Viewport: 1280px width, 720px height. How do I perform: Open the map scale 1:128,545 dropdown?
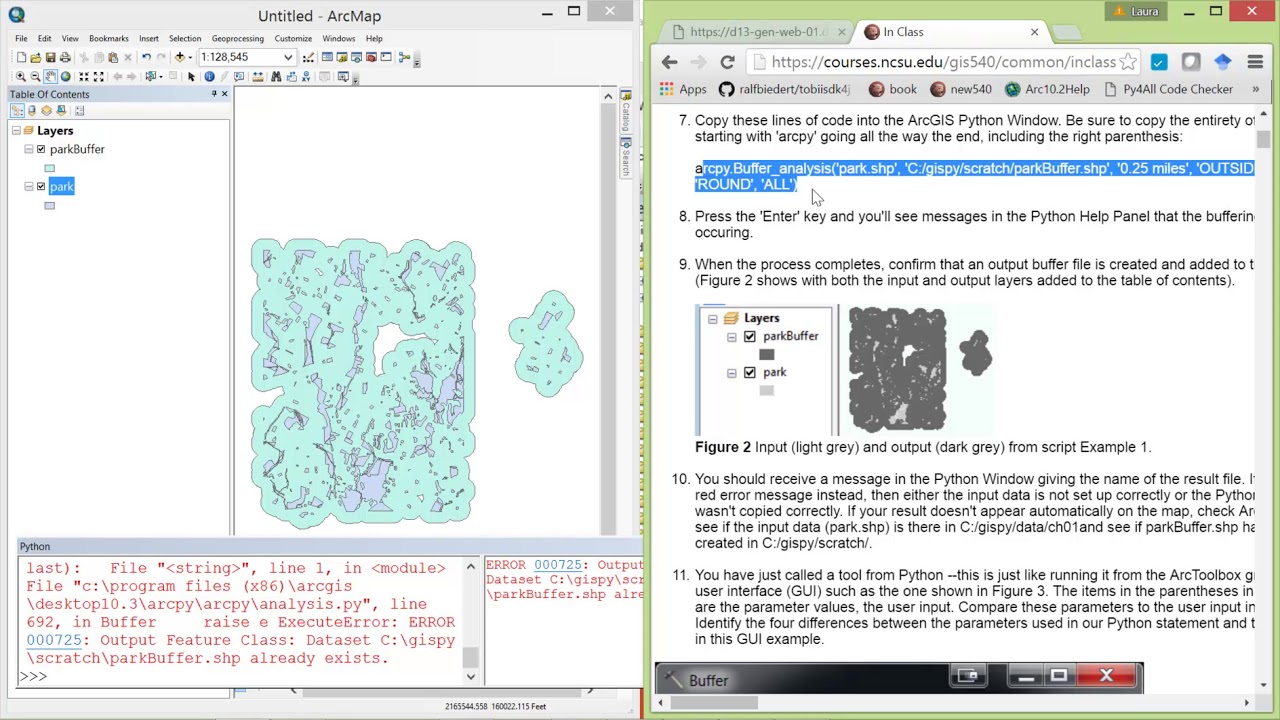tap(288, 57)
